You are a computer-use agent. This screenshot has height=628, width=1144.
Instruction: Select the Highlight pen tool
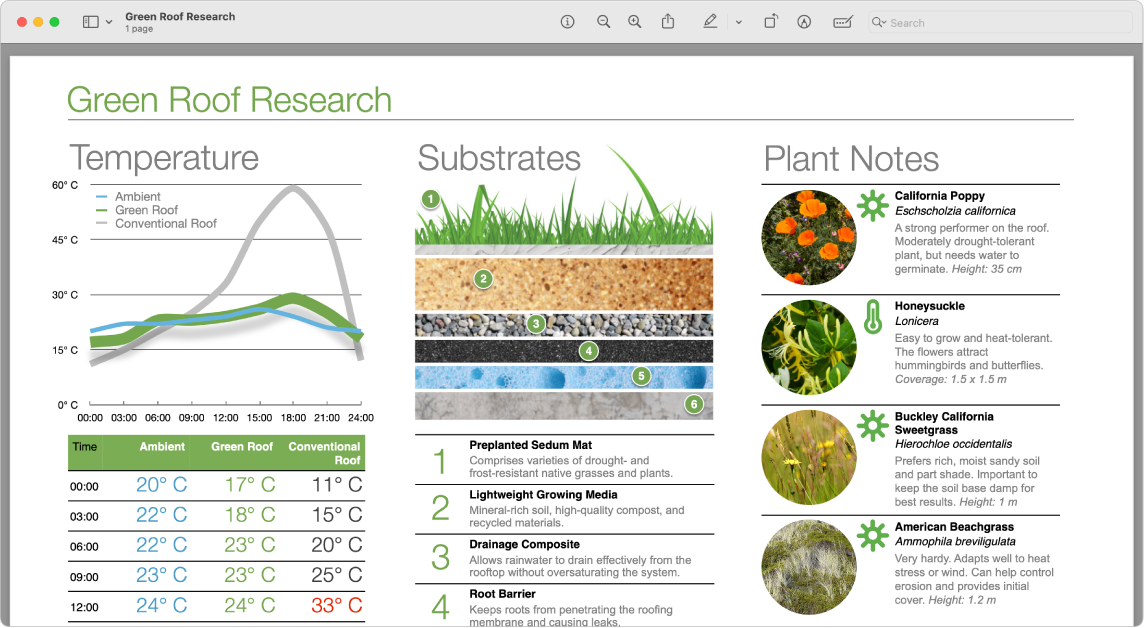click(x=710, y=21)
